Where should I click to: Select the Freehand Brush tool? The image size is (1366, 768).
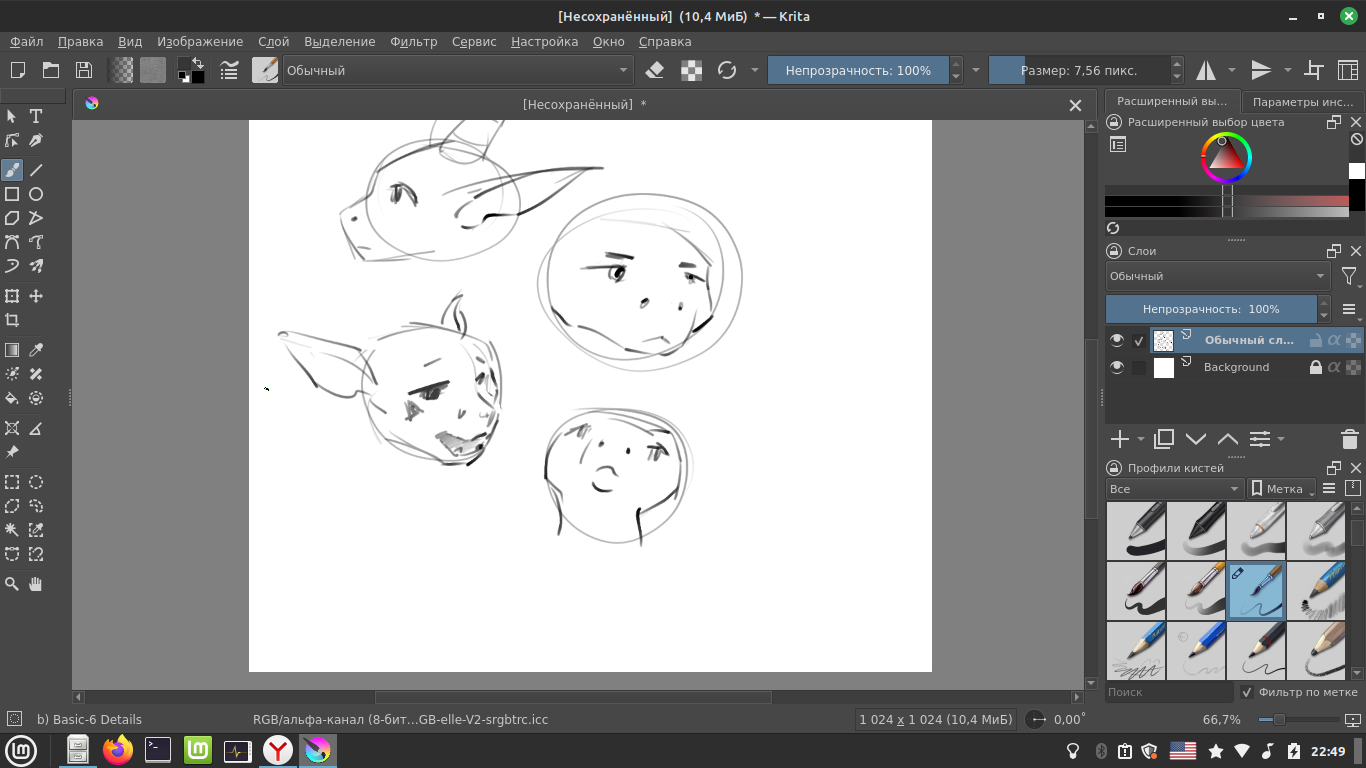coord(12,170)
